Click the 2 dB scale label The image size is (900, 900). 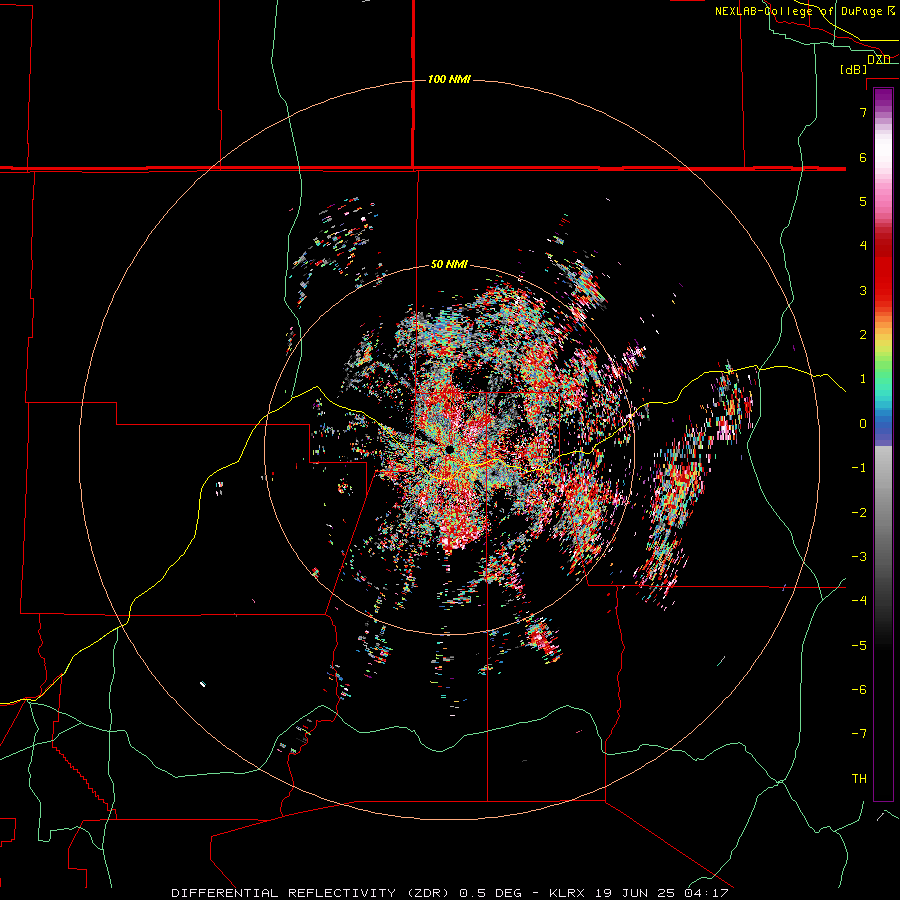[x=863, y=335]
